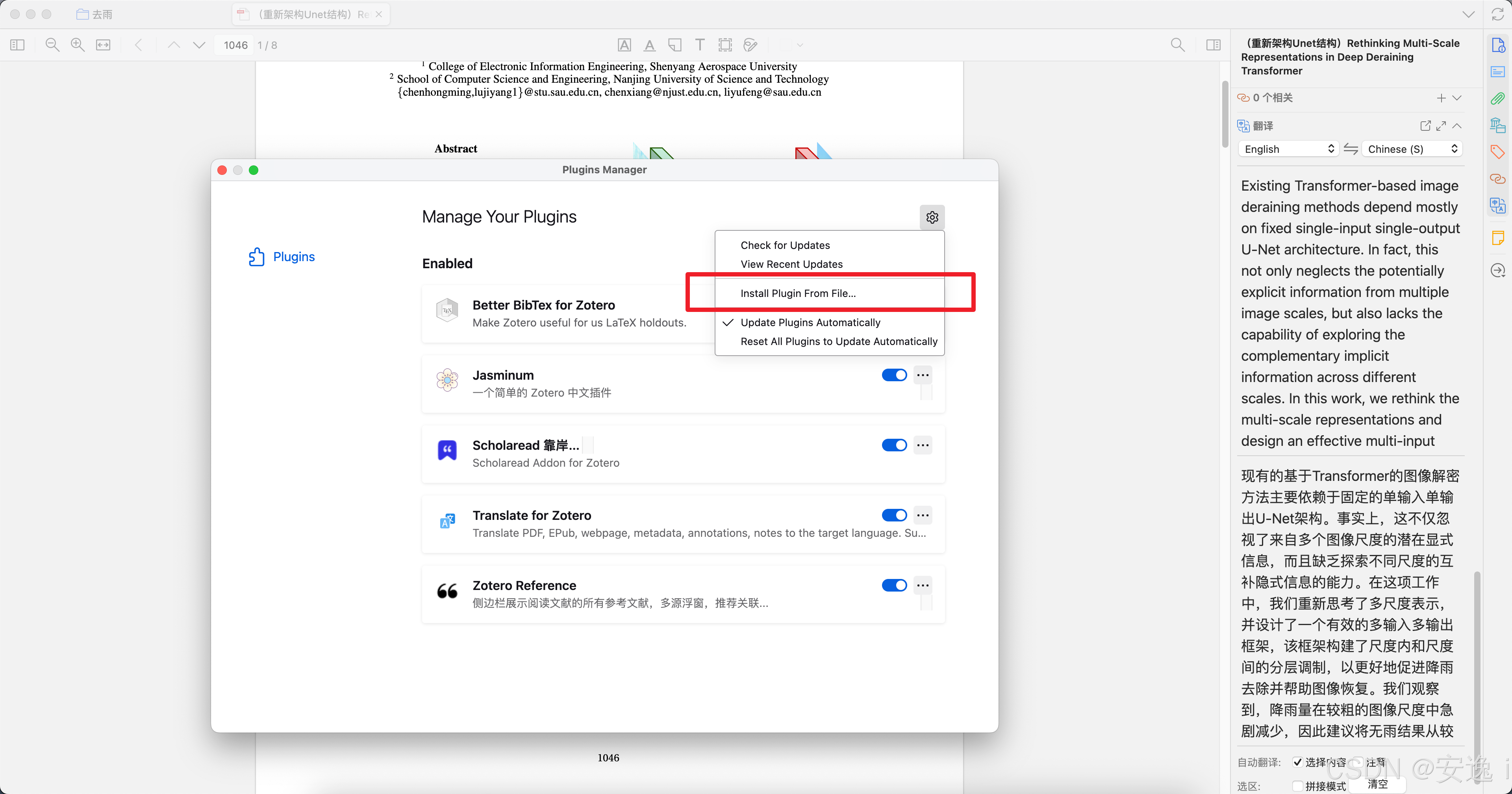Choose Check for Updates in the menu

click(829, 245)
